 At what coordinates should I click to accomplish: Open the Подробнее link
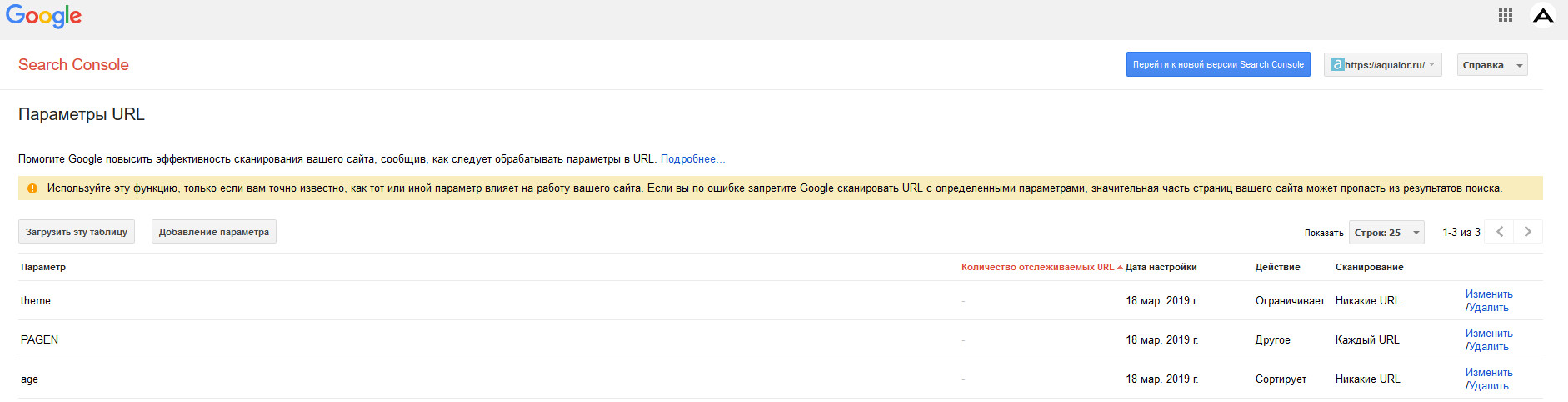692,159
